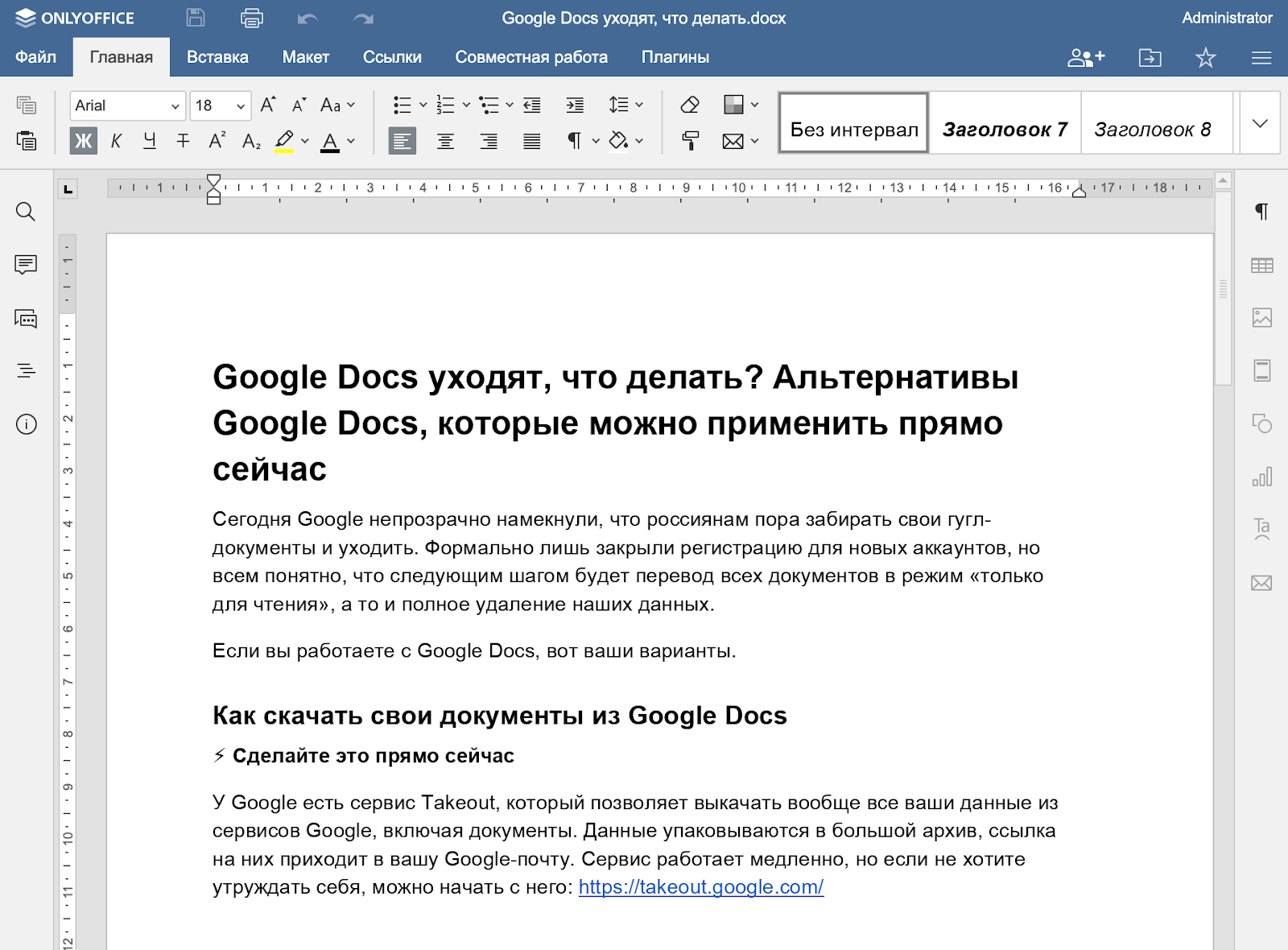Open the Файл menu tab
1288x950 pixels.
click(x=36, y=57)
